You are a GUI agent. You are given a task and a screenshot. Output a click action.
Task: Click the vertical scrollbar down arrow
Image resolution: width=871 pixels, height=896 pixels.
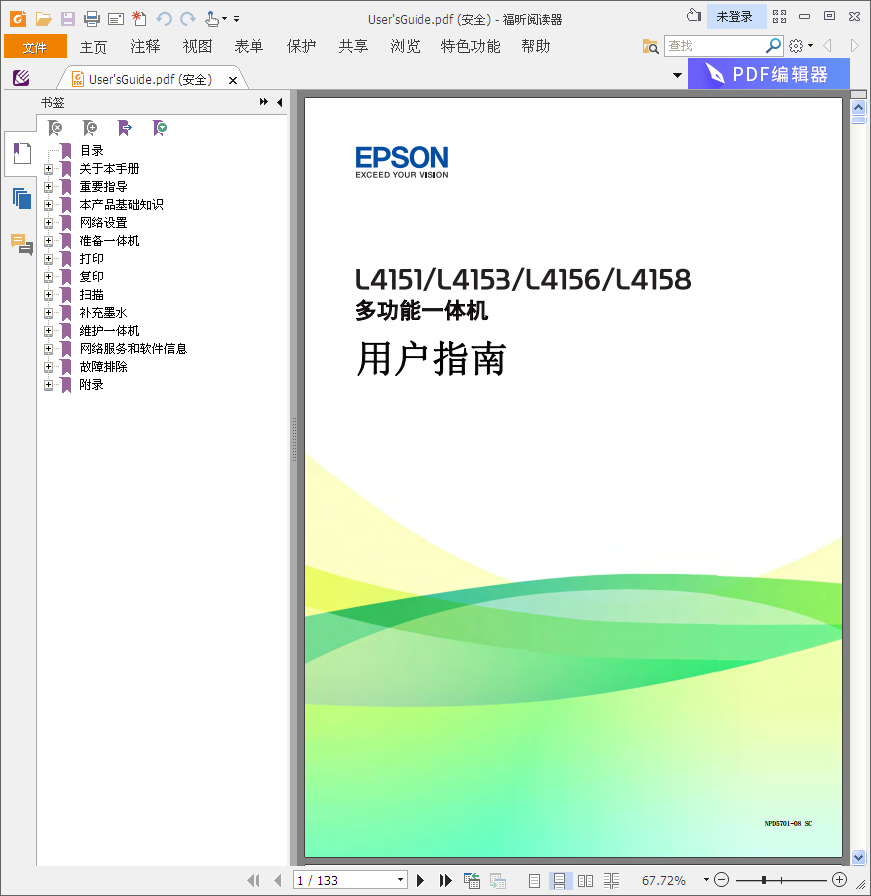click(x=858, y=857)
